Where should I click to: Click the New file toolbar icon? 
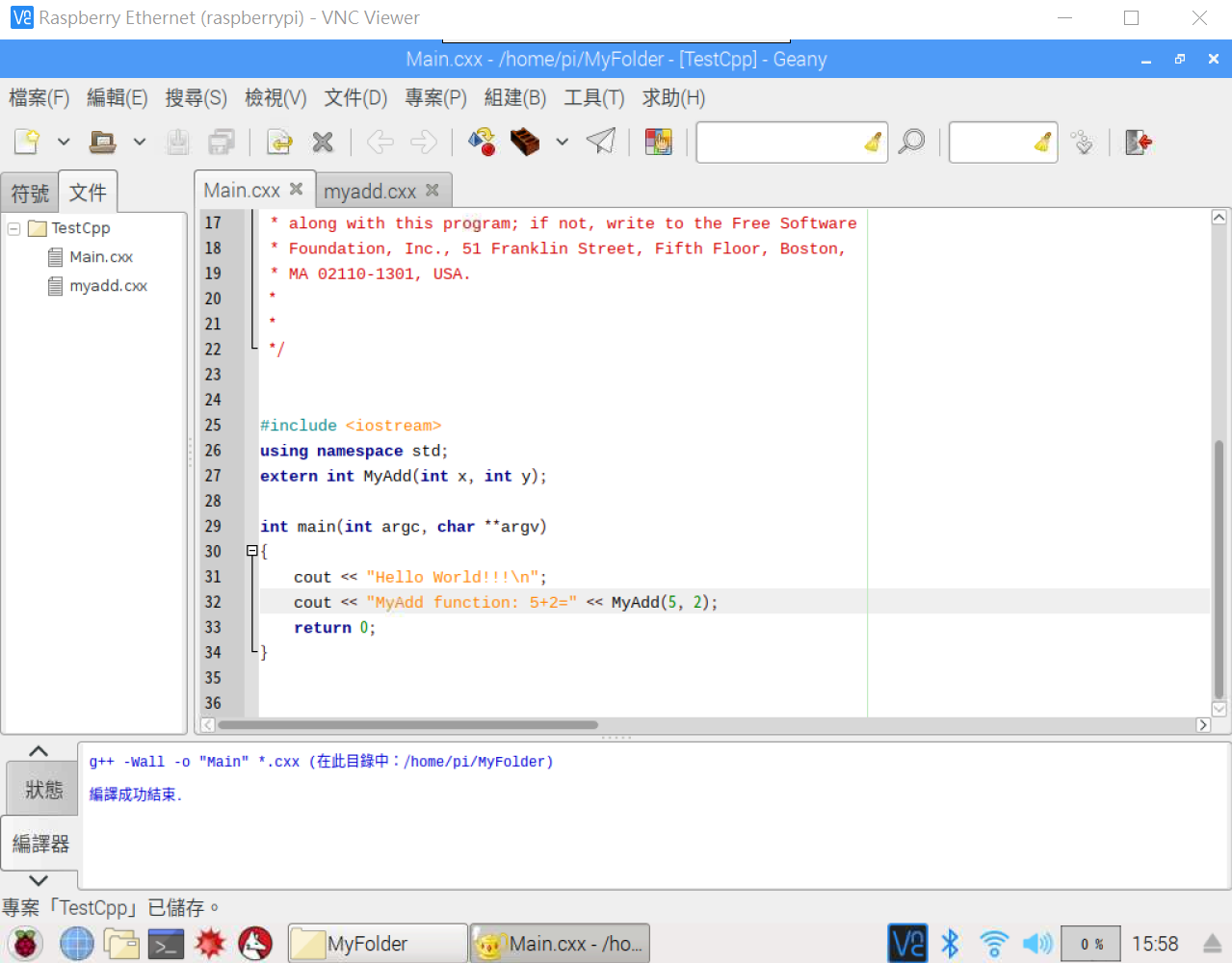click(x=27, y=142)
